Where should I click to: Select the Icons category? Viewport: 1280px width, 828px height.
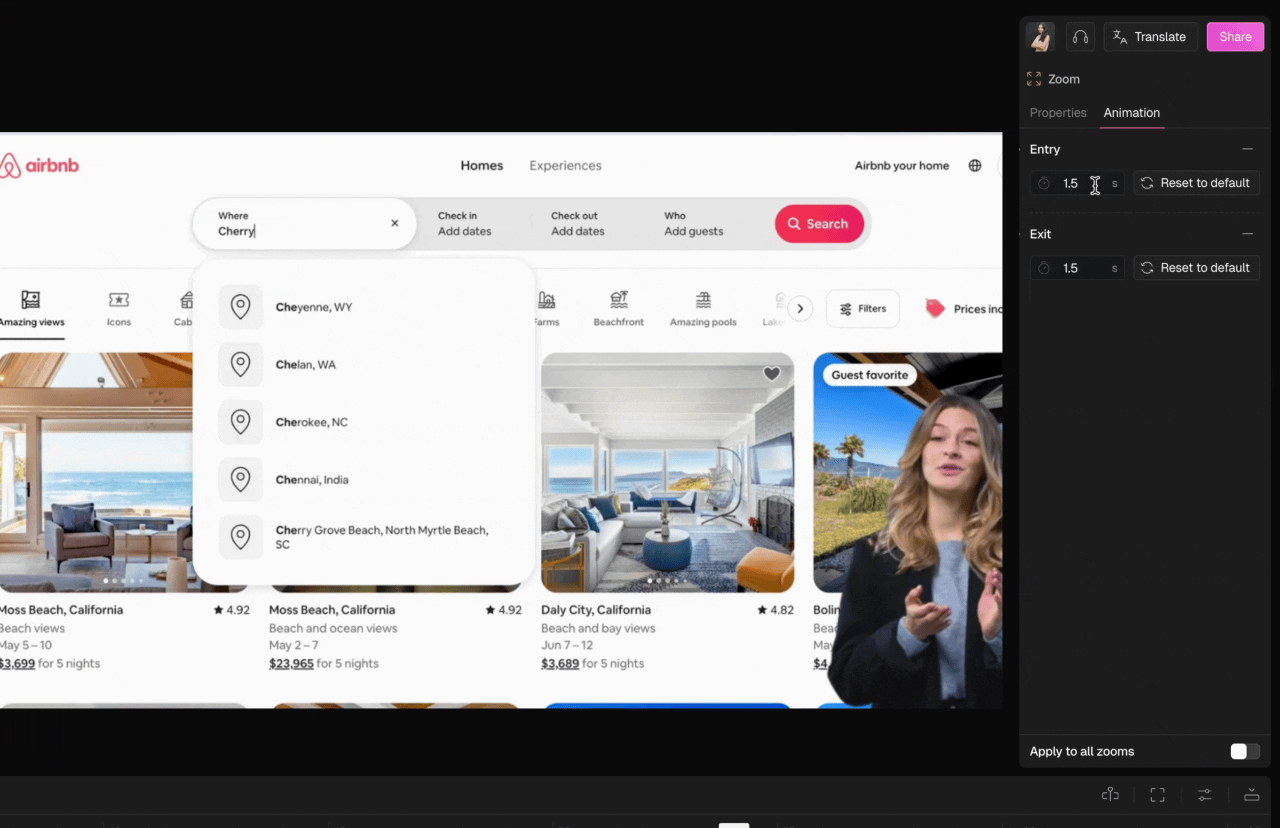[119, 308]
